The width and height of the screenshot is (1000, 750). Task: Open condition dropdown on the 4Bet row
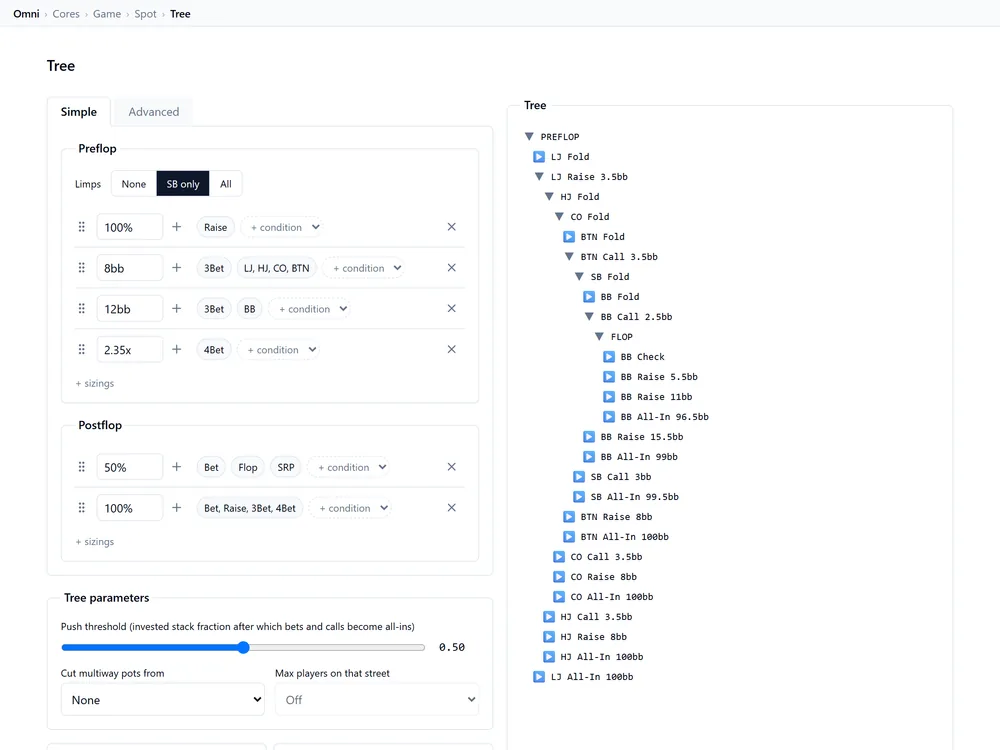coord(278,349)
